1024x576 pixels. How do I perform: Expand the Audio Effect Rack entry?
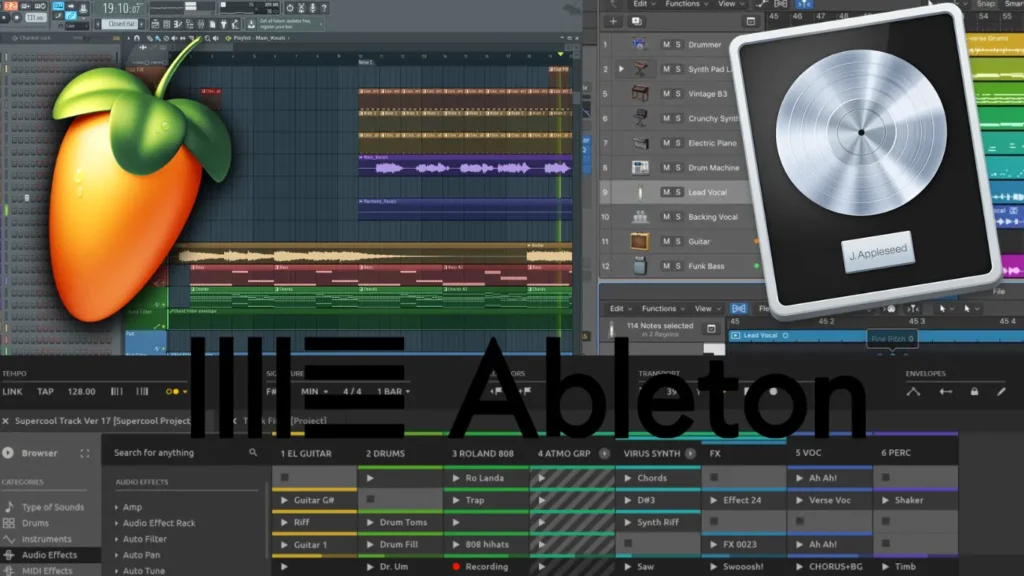click(116, 523)
